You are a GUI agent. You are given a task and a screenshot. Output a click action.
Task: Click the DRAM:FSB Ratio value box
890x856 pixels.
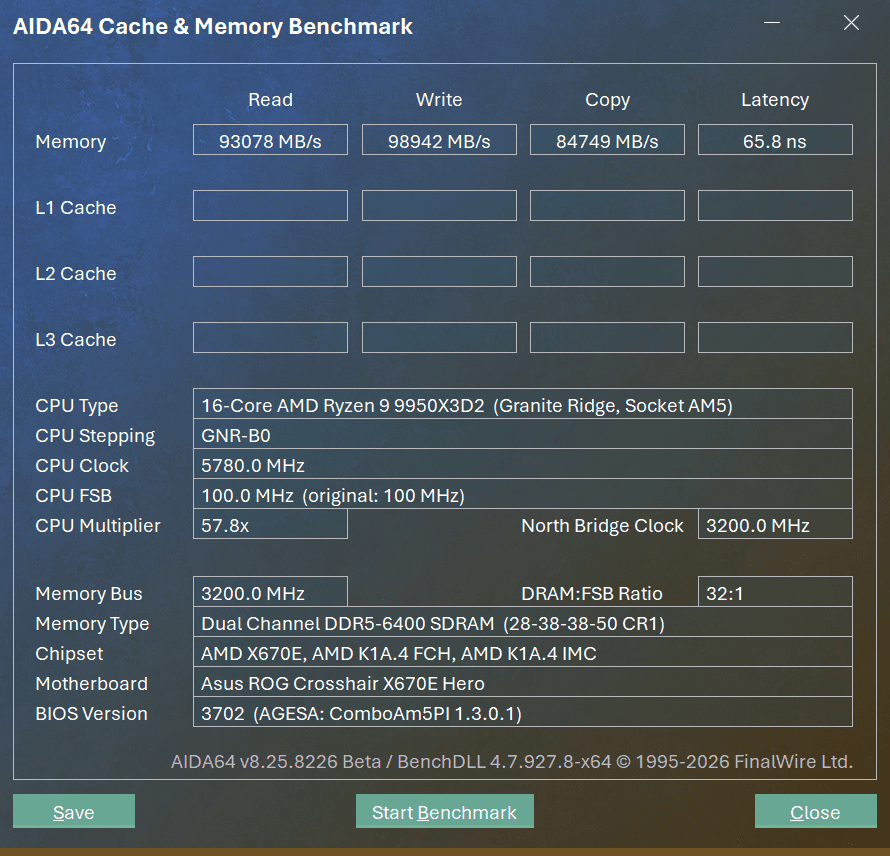[775, 593]
